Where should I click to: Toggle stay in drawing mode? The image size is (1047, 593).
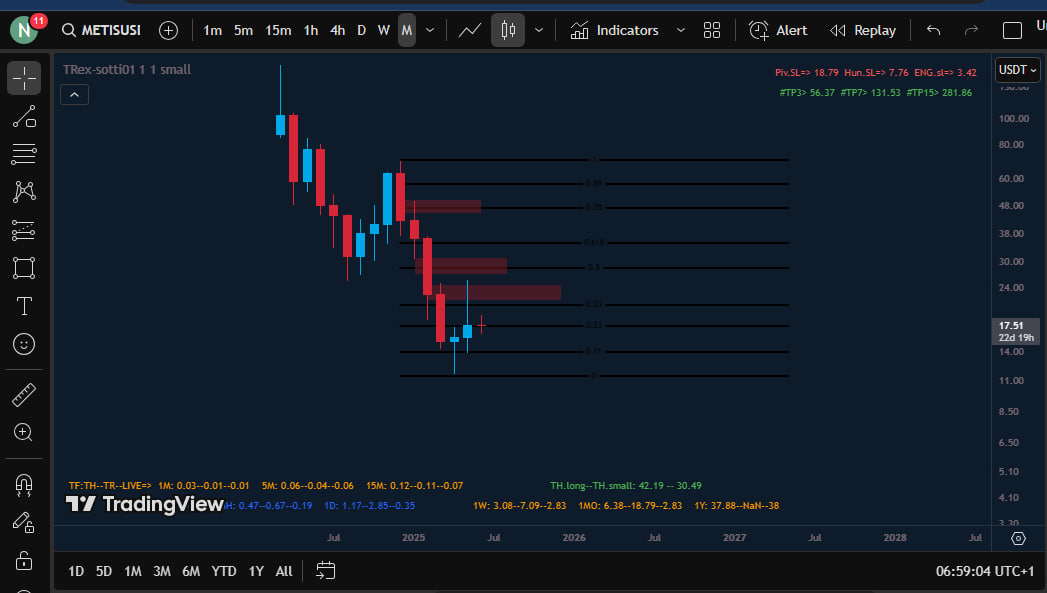[24, 522]
